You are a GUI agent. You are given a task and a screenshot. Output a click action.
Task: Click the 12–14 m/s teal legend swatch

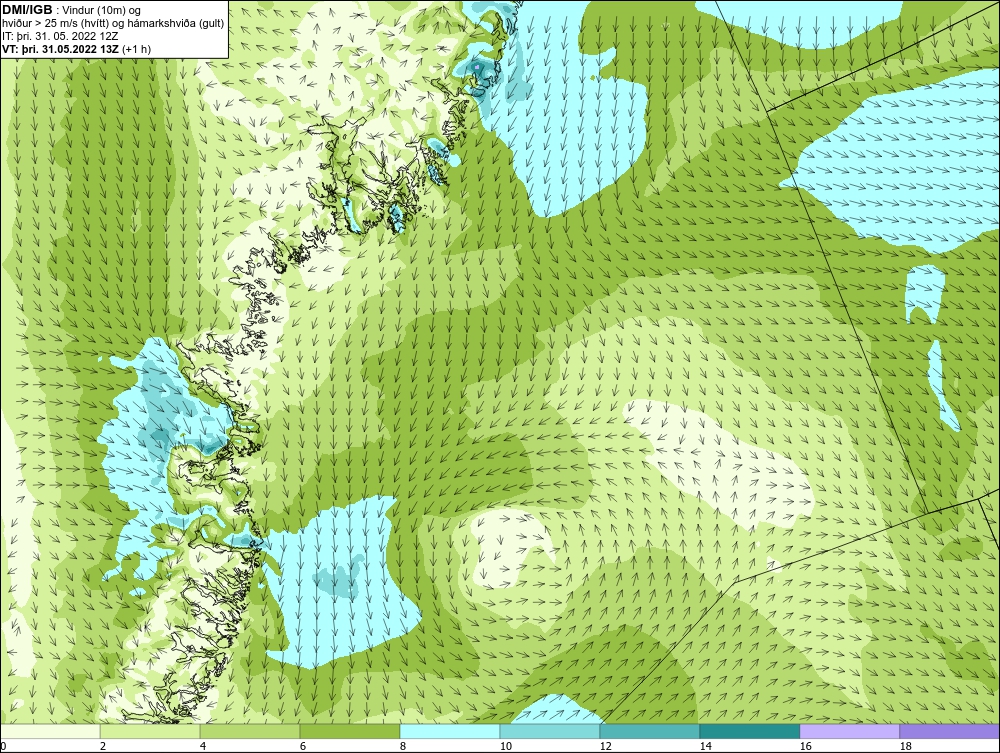[x=650, y=731]
